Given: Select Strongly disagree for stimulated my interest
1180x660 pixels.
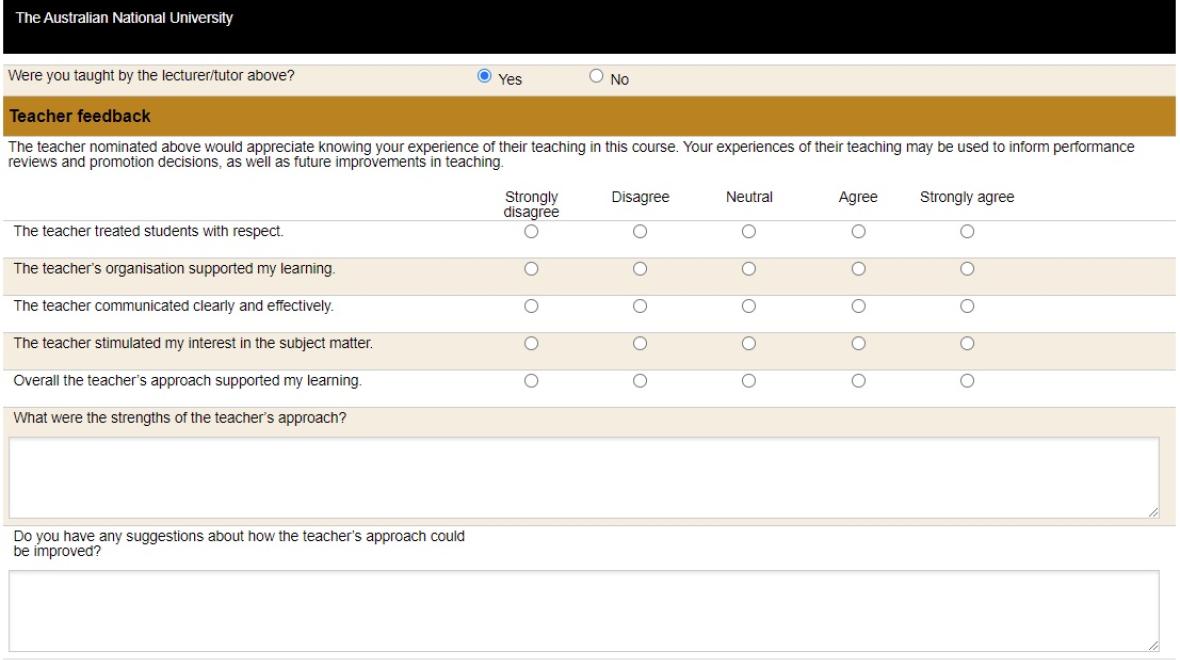Looking at the screenshot, I should [531, 343].
